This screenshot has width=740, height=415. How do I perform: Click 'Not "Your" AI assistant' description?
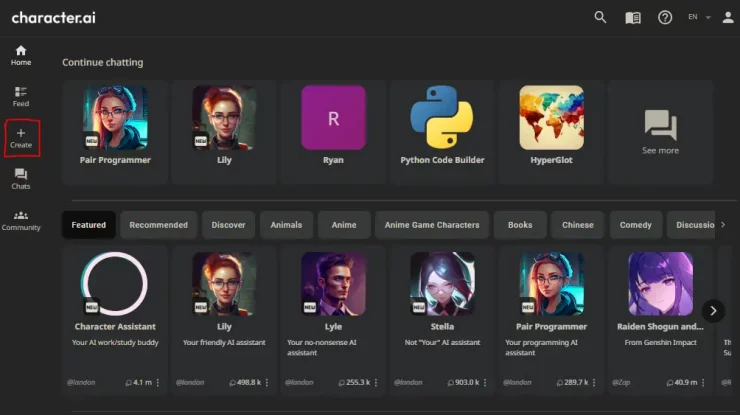click(442, 342)
